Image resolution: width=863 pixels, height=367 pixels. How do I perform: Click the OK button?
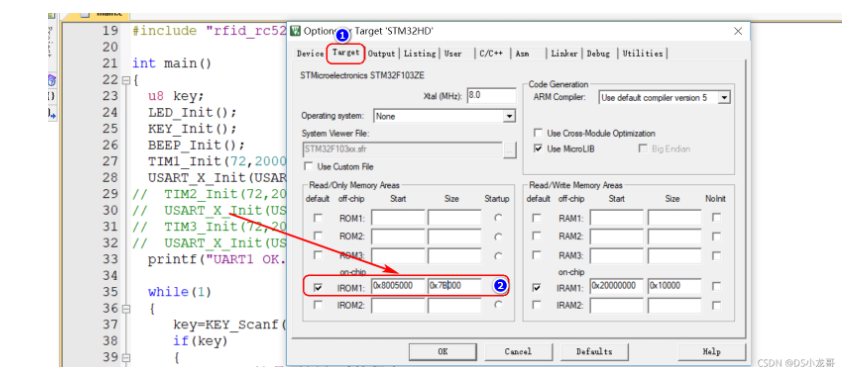coord(443,351)
